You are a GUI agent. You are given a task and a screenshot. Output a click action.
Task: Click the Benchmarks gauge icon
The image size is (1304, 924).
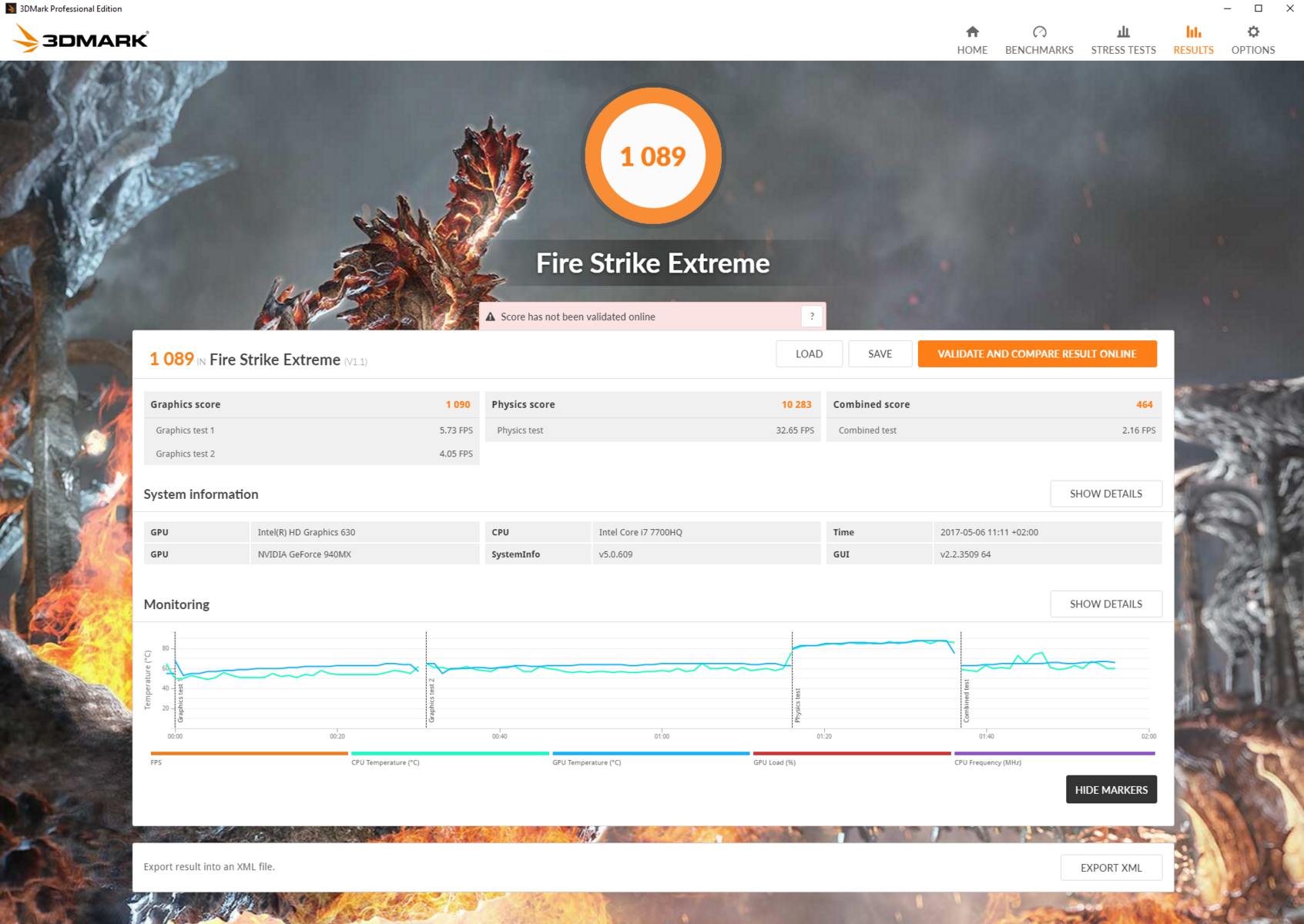point(1039,32)
